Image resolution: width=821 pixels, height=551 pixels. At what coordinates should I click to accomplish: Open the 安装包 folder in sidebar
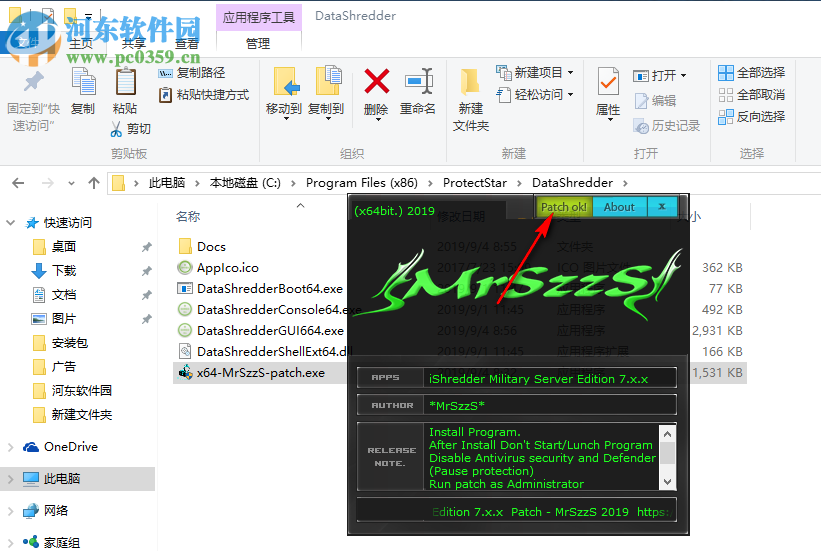point(70,343)
